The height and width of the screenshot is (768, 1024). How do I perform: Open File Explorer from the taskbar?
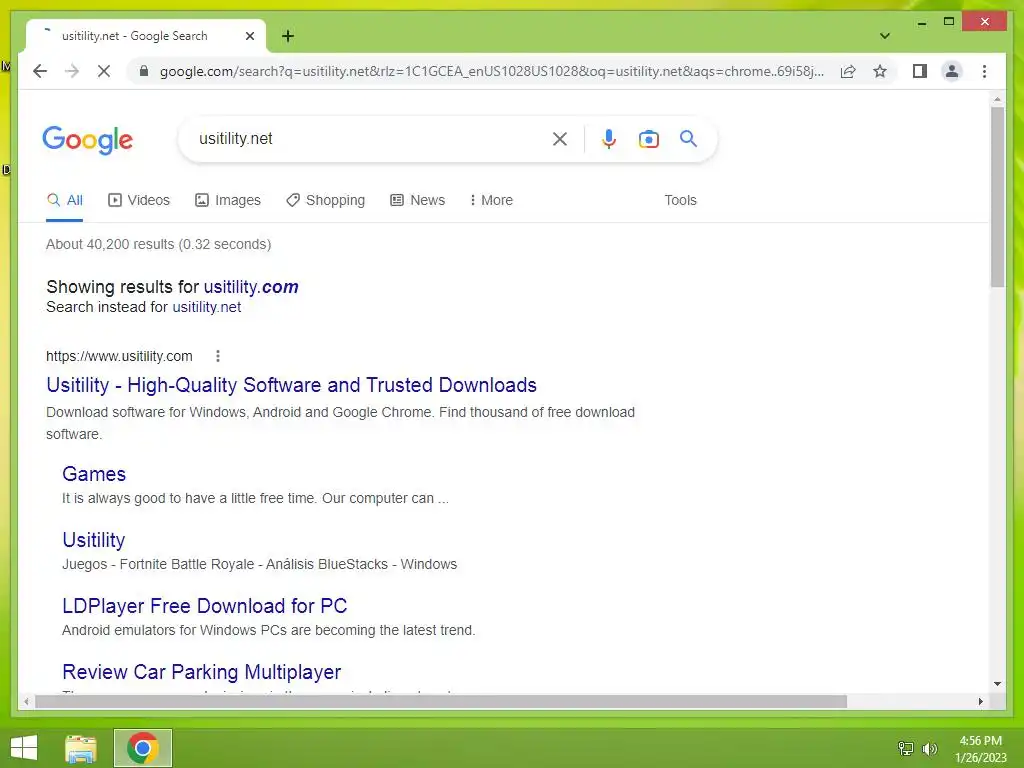81,748
